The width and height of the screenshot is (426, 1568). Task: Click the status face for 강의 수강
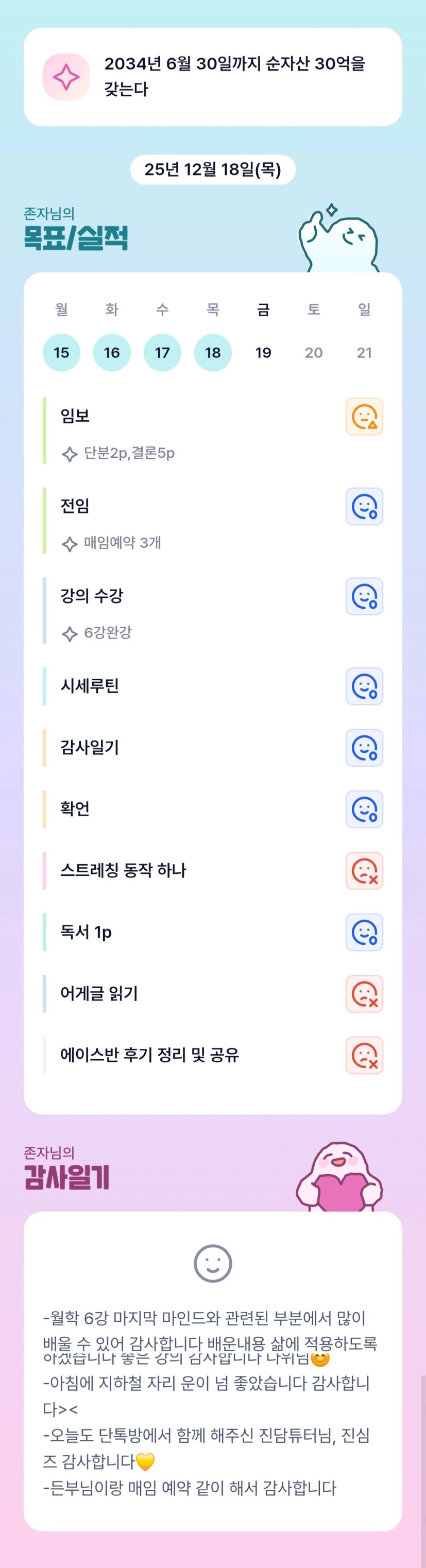364,596
